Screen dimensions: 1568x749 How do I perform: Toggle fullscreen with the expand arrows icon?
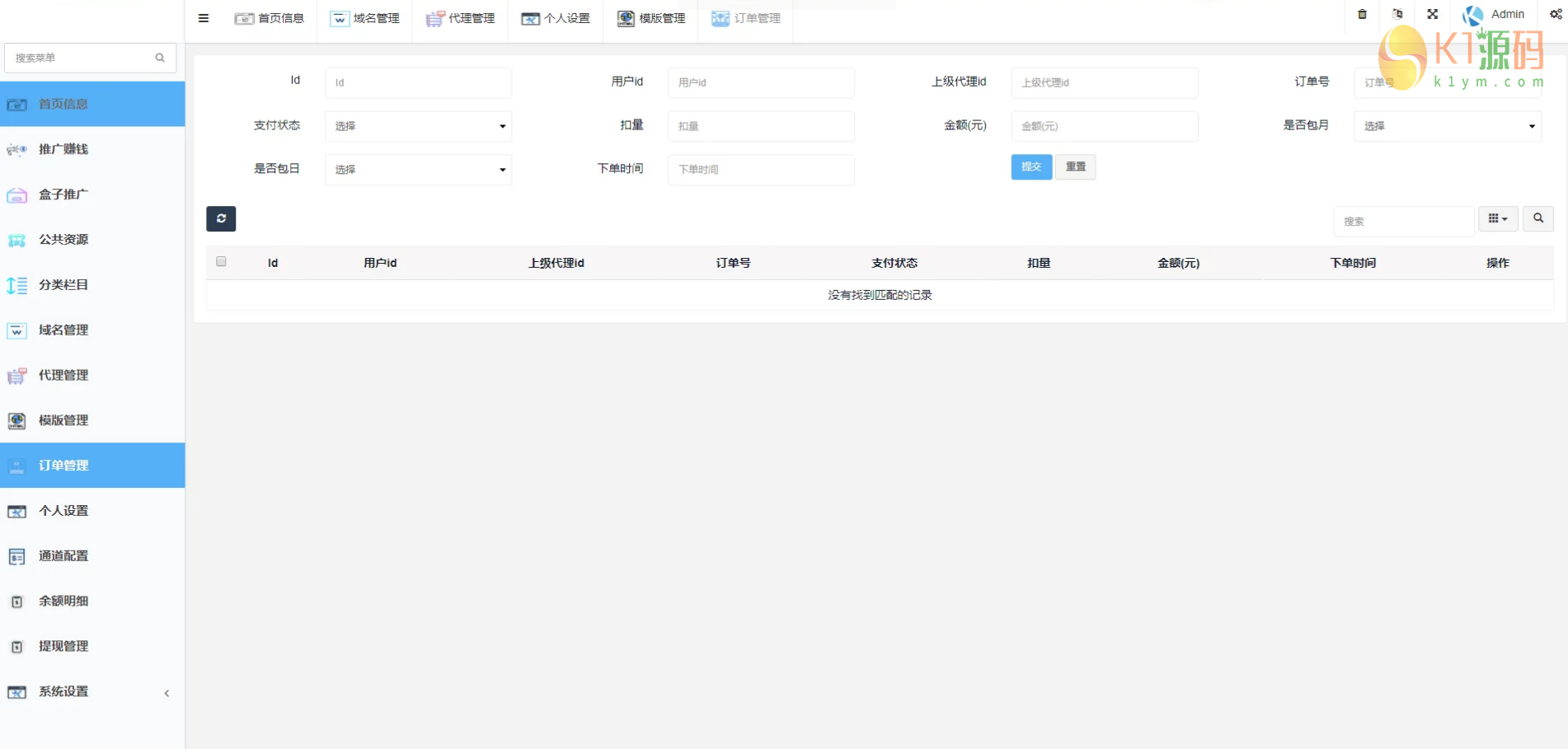(x=1433, y=14)
